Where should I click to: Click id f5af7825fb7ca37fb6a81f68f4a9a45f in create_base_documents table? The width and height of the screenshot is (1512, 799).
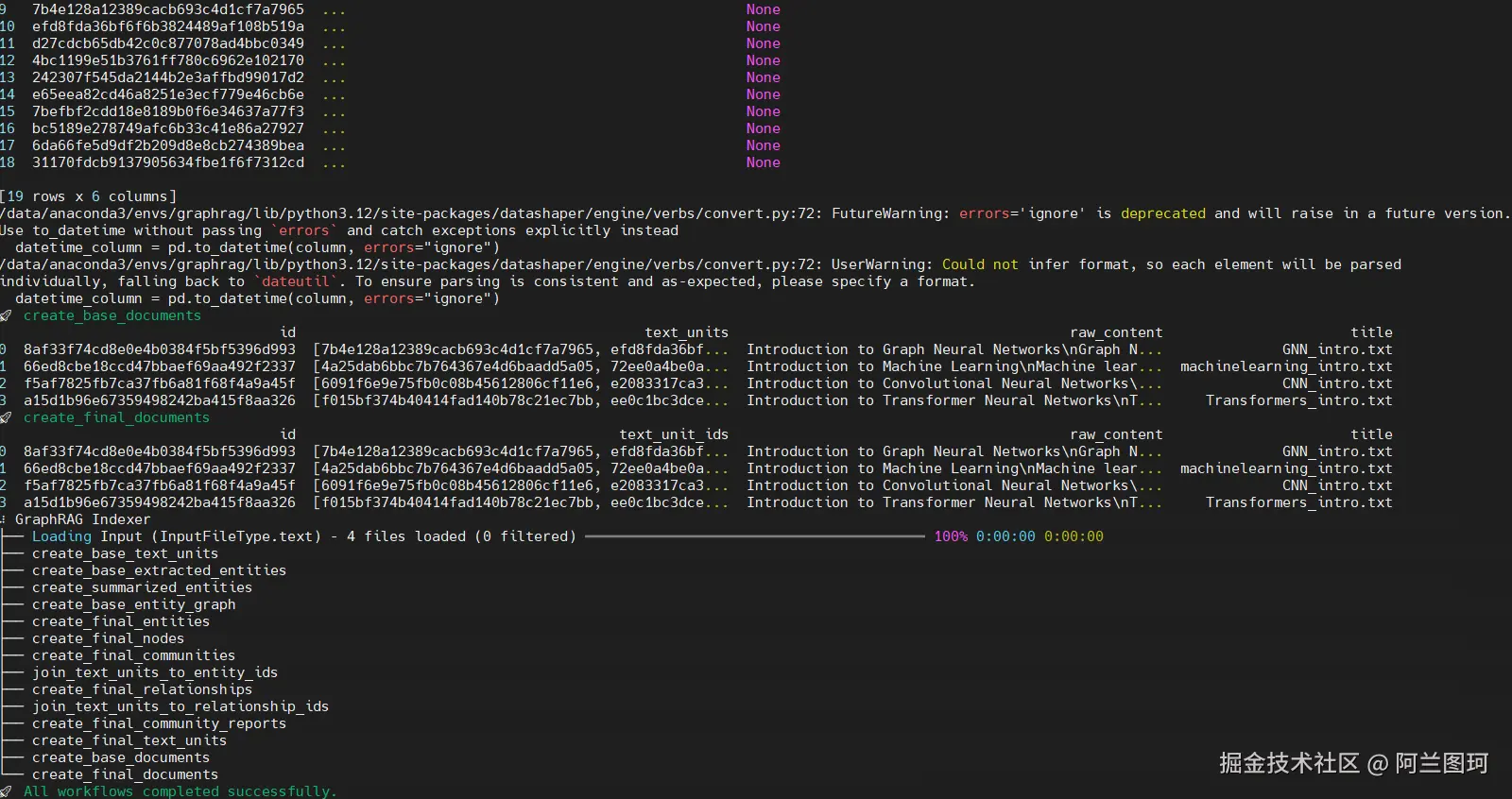pos(160,383)
